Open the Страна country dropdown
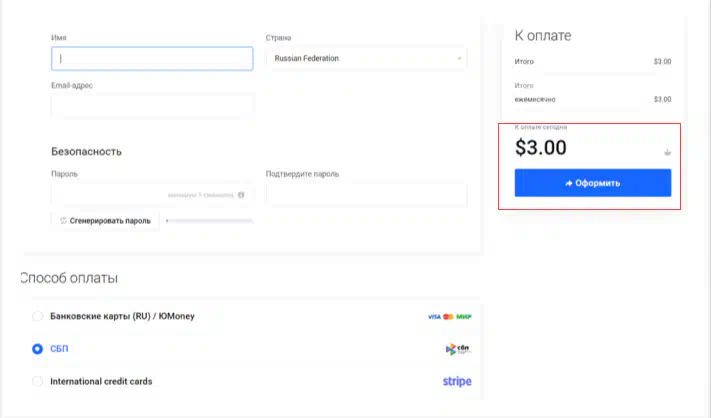Image resolution: width=711 pixels, height=418 pixels. point(366,58)
